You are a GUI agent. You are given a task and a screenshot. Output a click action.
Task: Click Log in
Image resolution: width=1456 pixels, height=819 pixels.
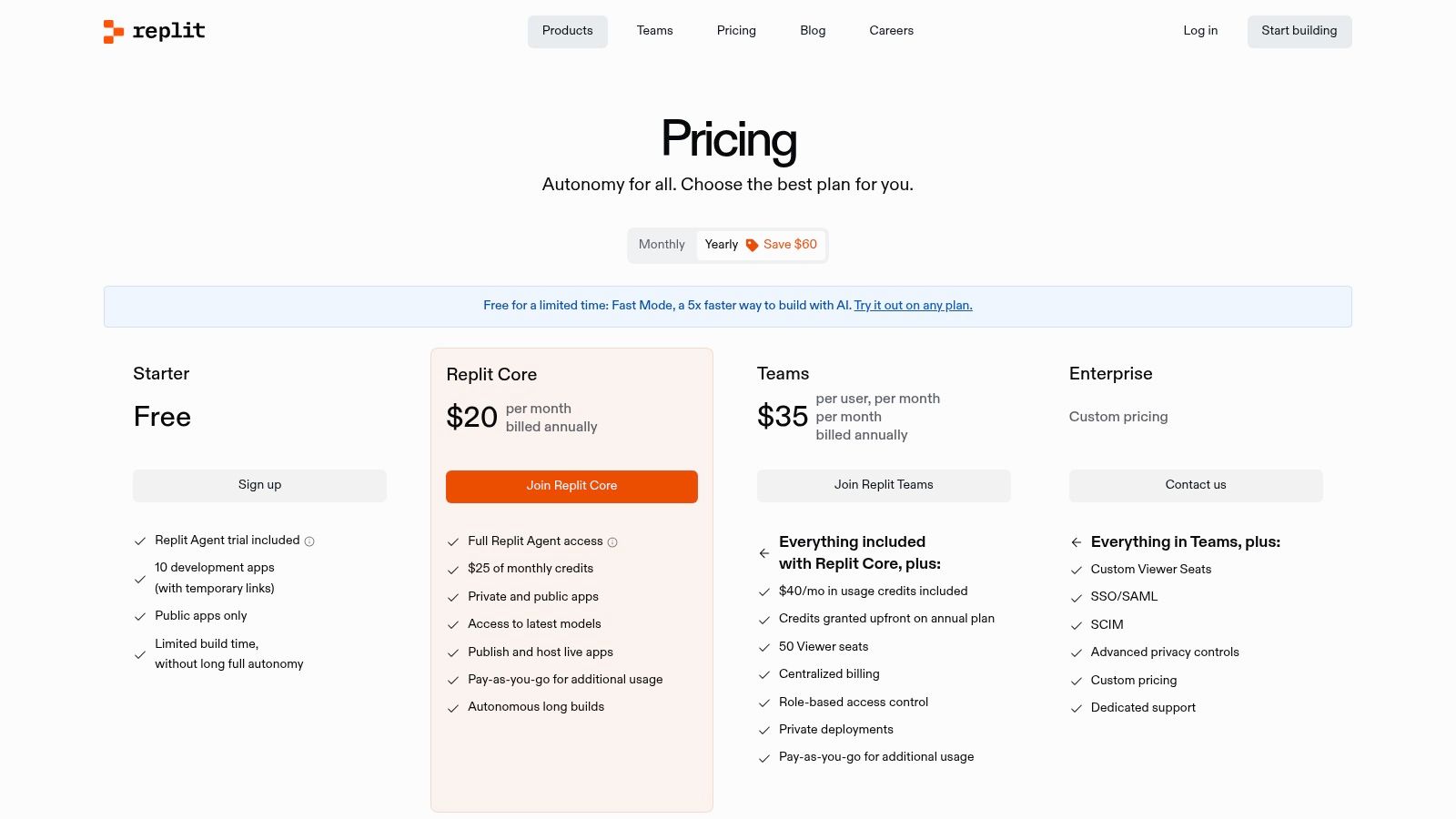click(1200, 31)
